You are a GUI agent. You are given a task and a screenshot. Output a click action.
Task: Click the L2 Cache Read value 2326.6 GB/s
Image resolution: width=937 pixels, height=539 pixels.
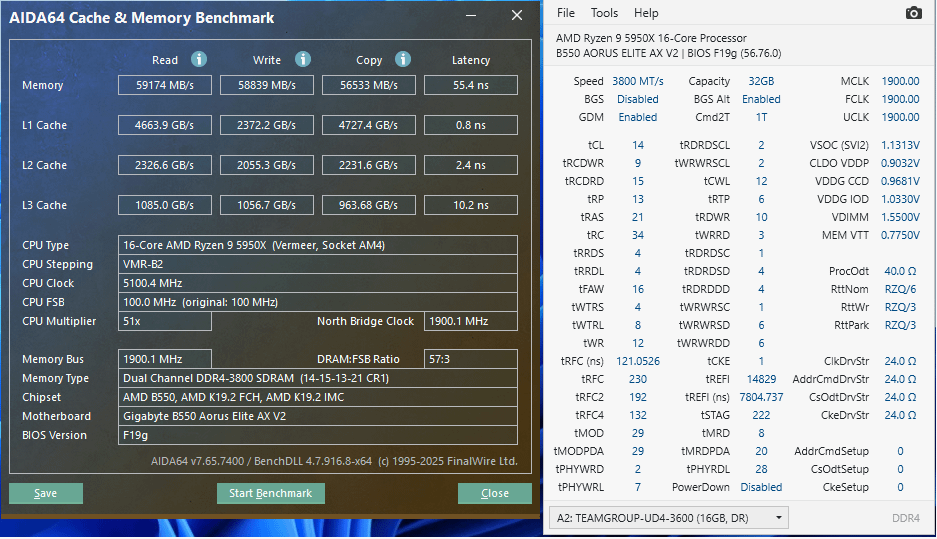point(165,165)
